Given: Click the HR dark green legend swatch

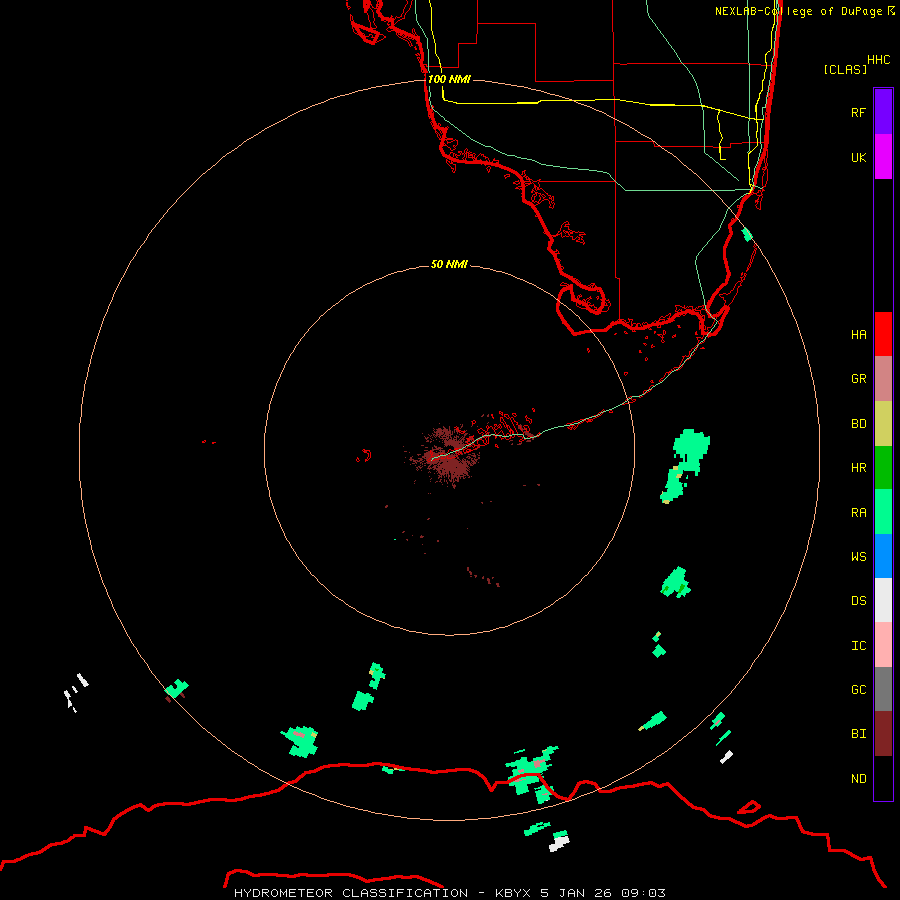Looking at the screenshot, I should pyautogui.click(x=883, y=468).
